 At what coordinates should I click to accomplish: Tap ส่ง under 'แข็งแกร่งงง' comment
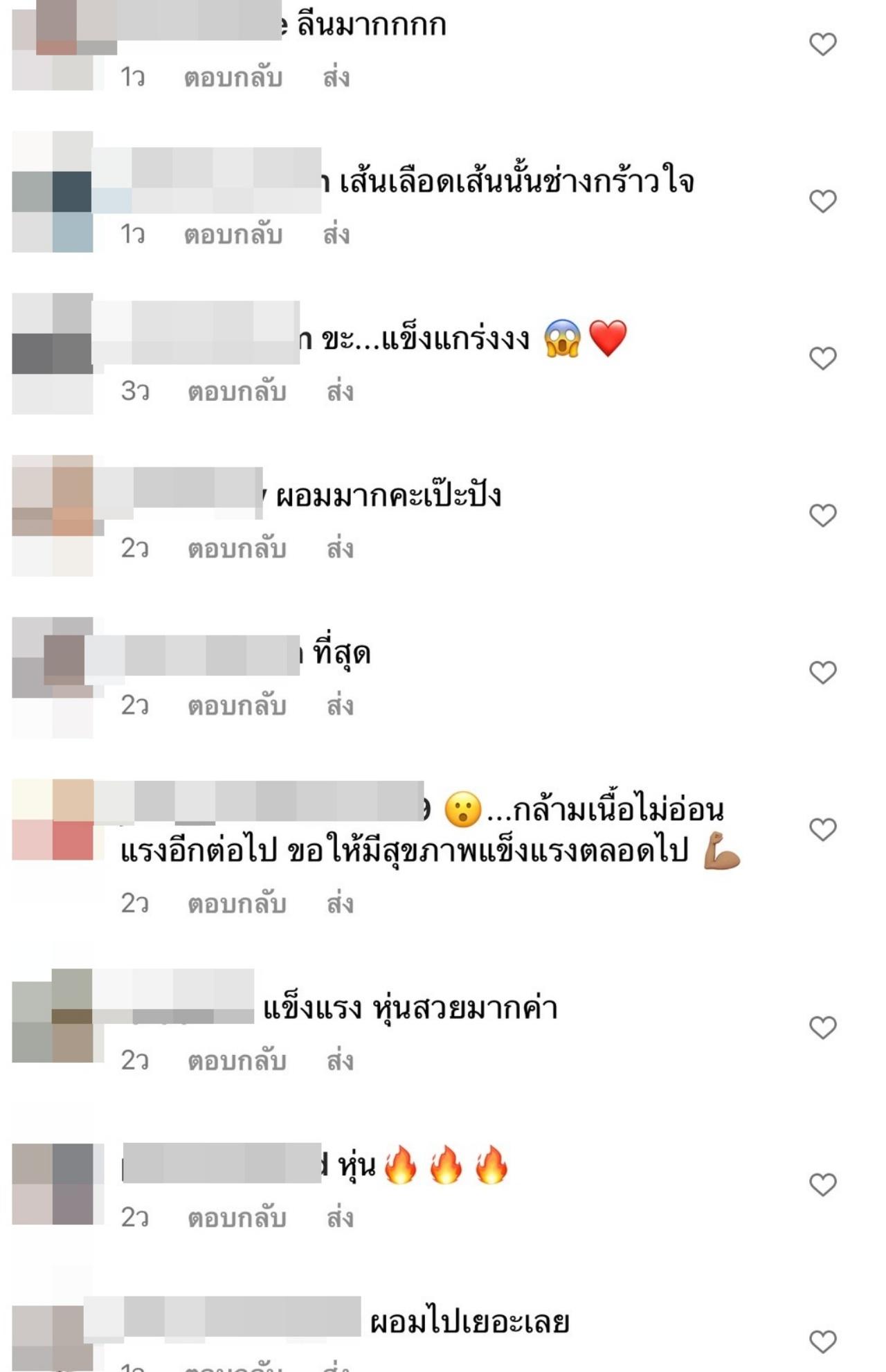[x=340, y=392]
